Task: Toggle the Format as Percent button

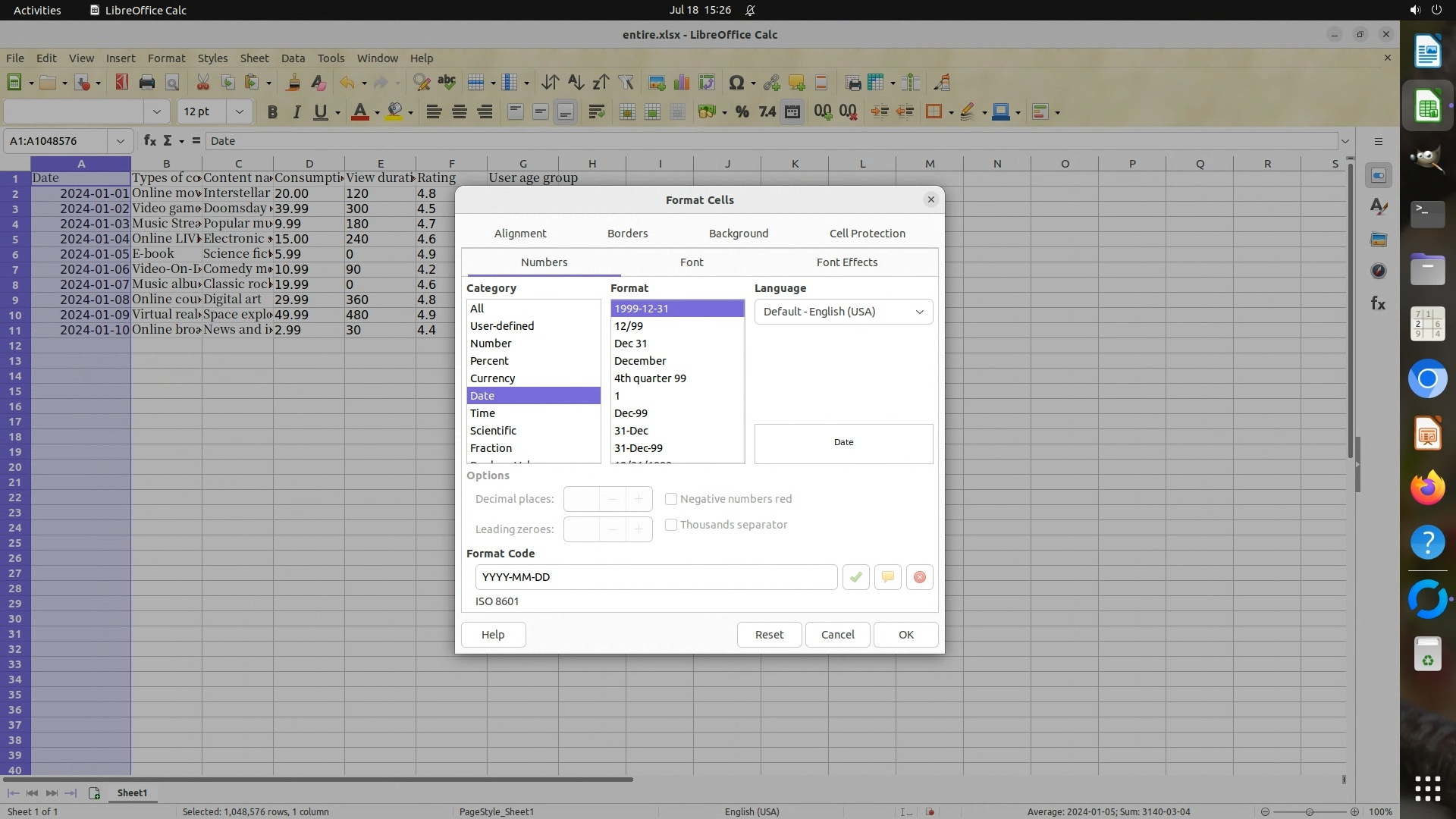Action: click(x=742, y=112)
